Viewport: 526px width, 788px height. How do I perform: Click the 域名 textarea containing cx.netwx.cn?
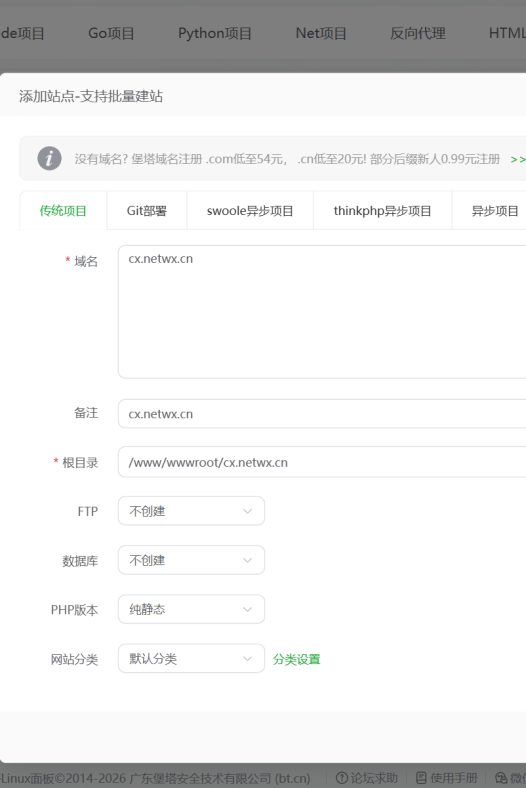tap(322, 312)
